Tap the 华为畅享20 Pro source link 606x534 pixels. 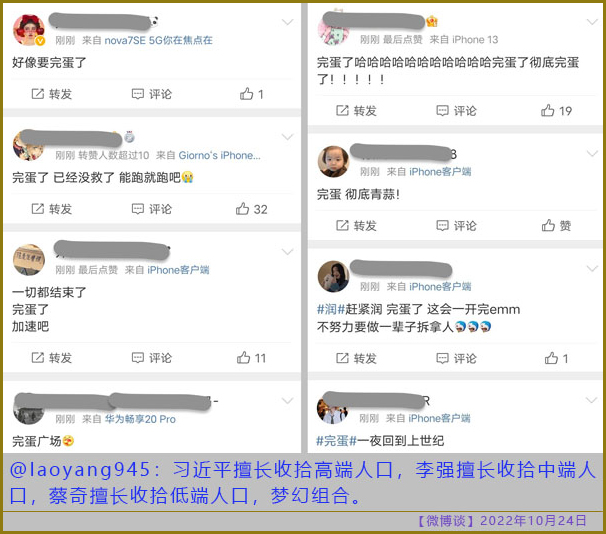(140, 419)
